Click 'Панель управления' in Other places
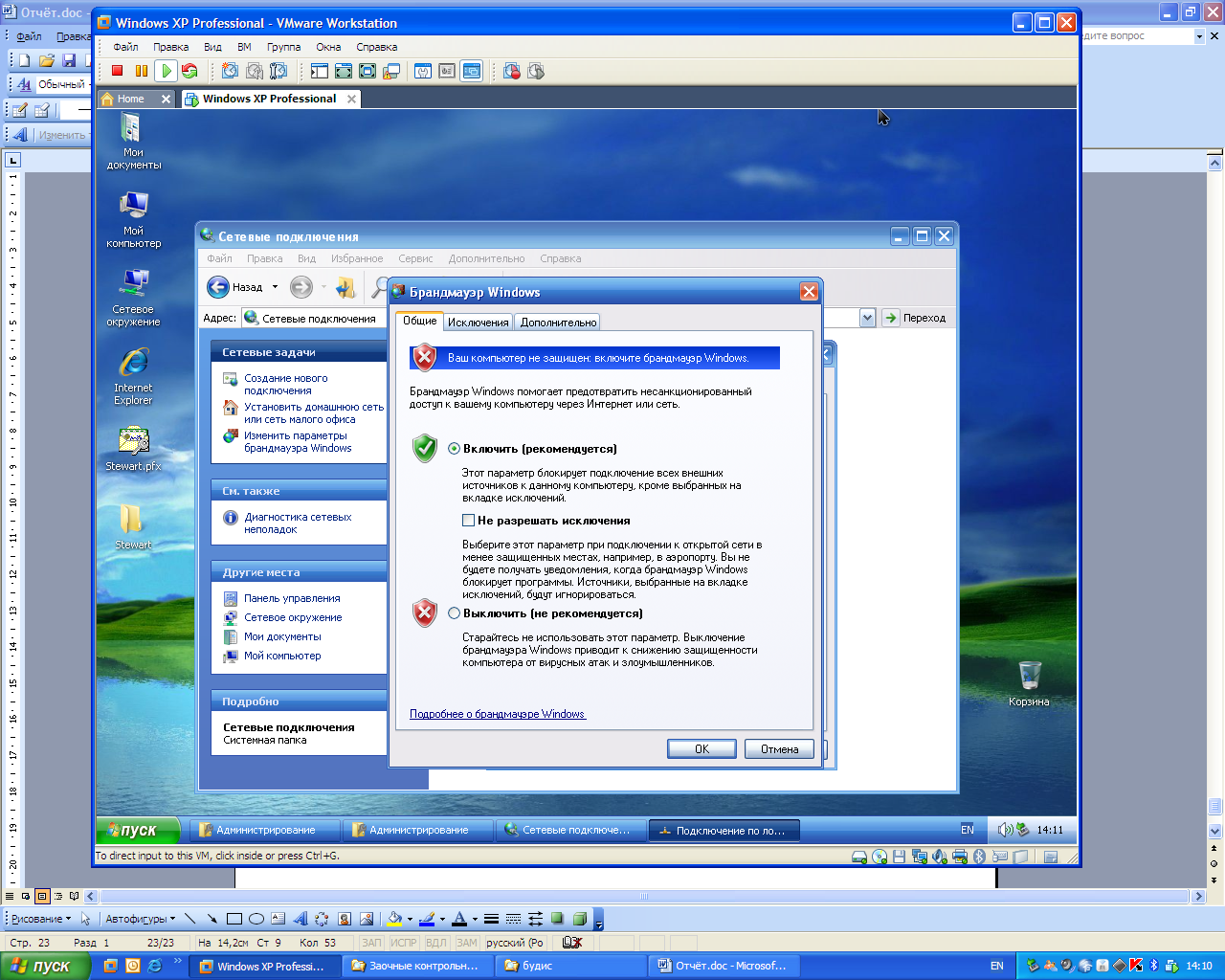 292,598
